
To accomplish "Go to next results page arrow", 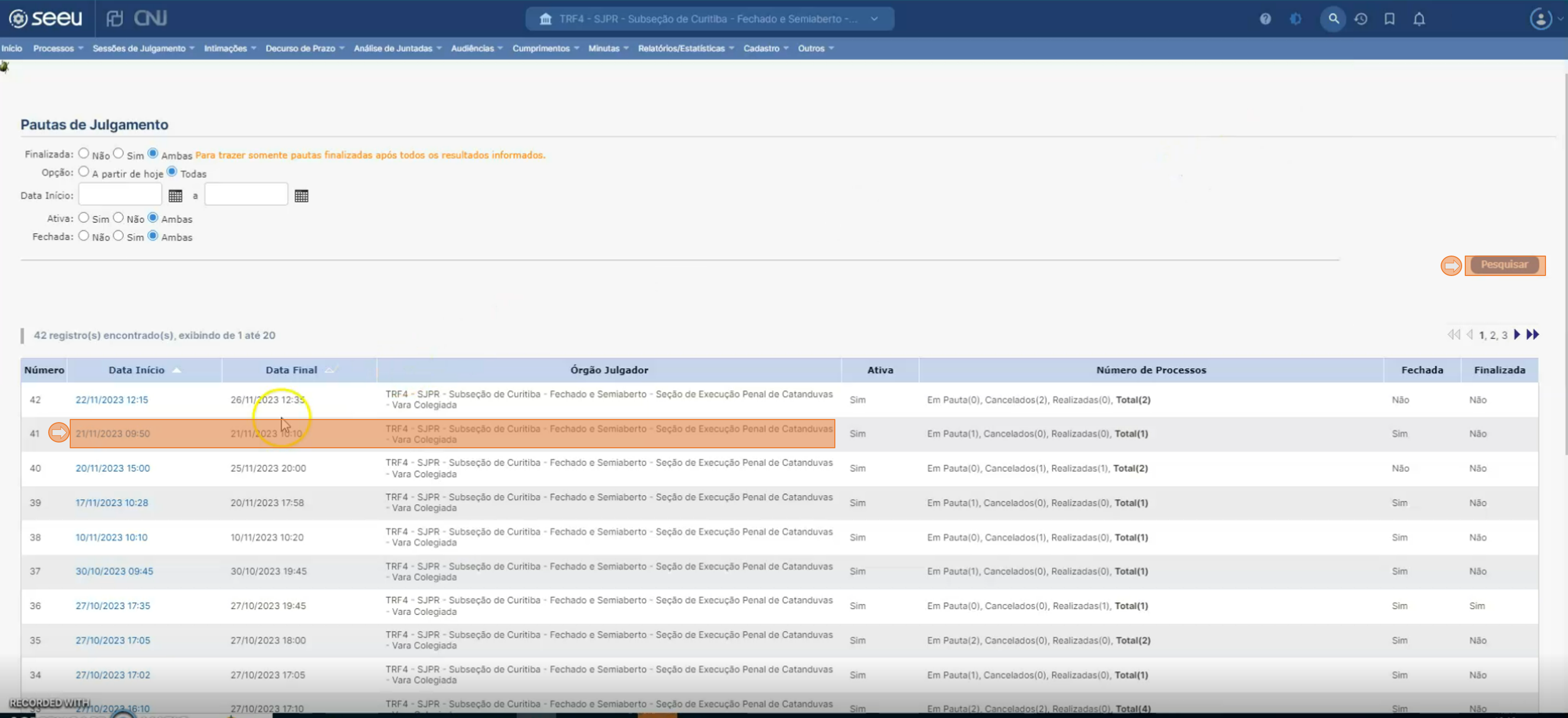I will pos(1517,335).
